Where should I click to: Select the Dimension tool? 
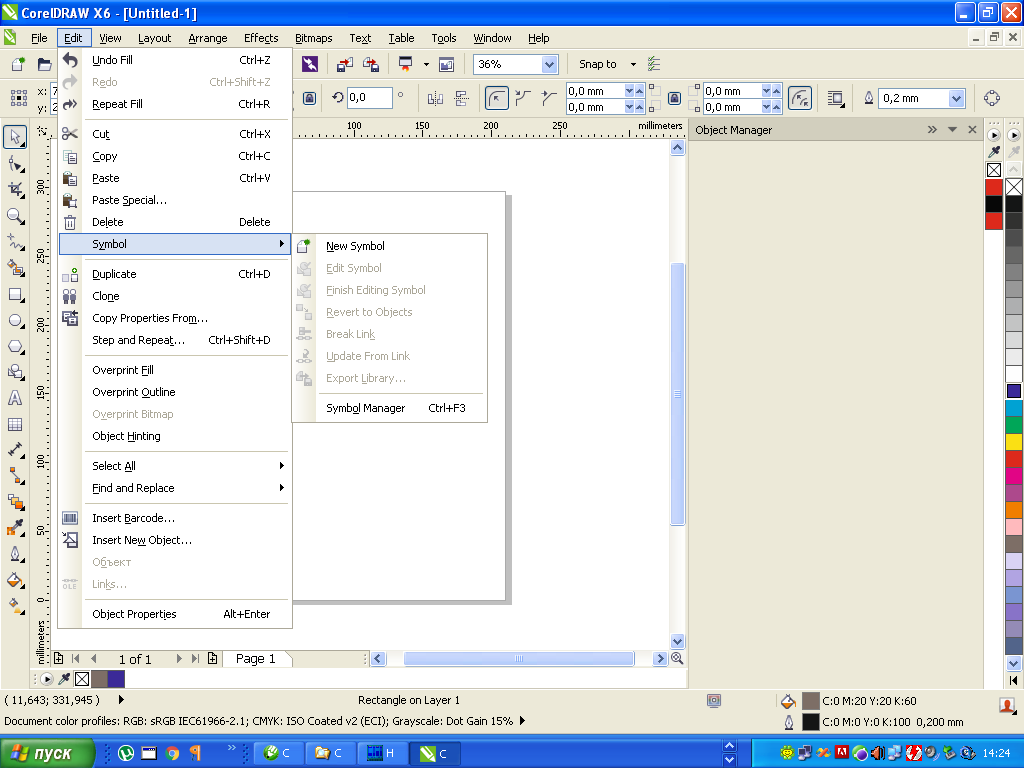15,451
